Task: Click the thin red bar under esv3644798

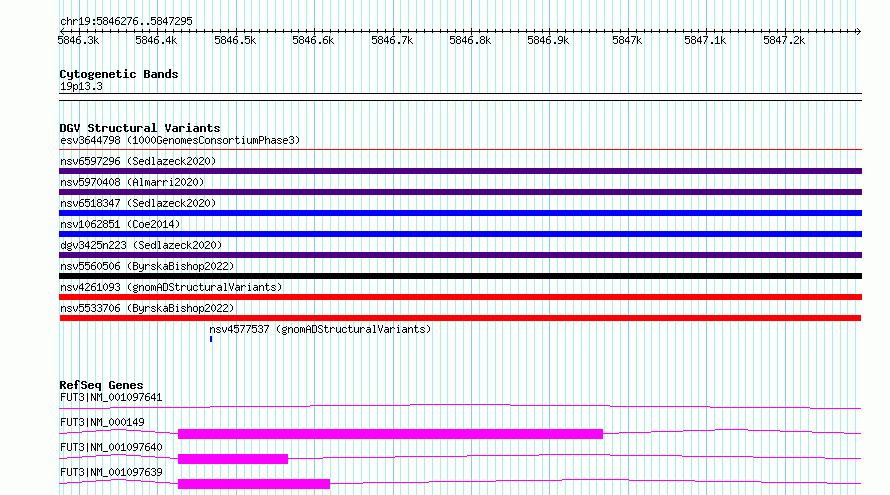Action: coord(460,150)
